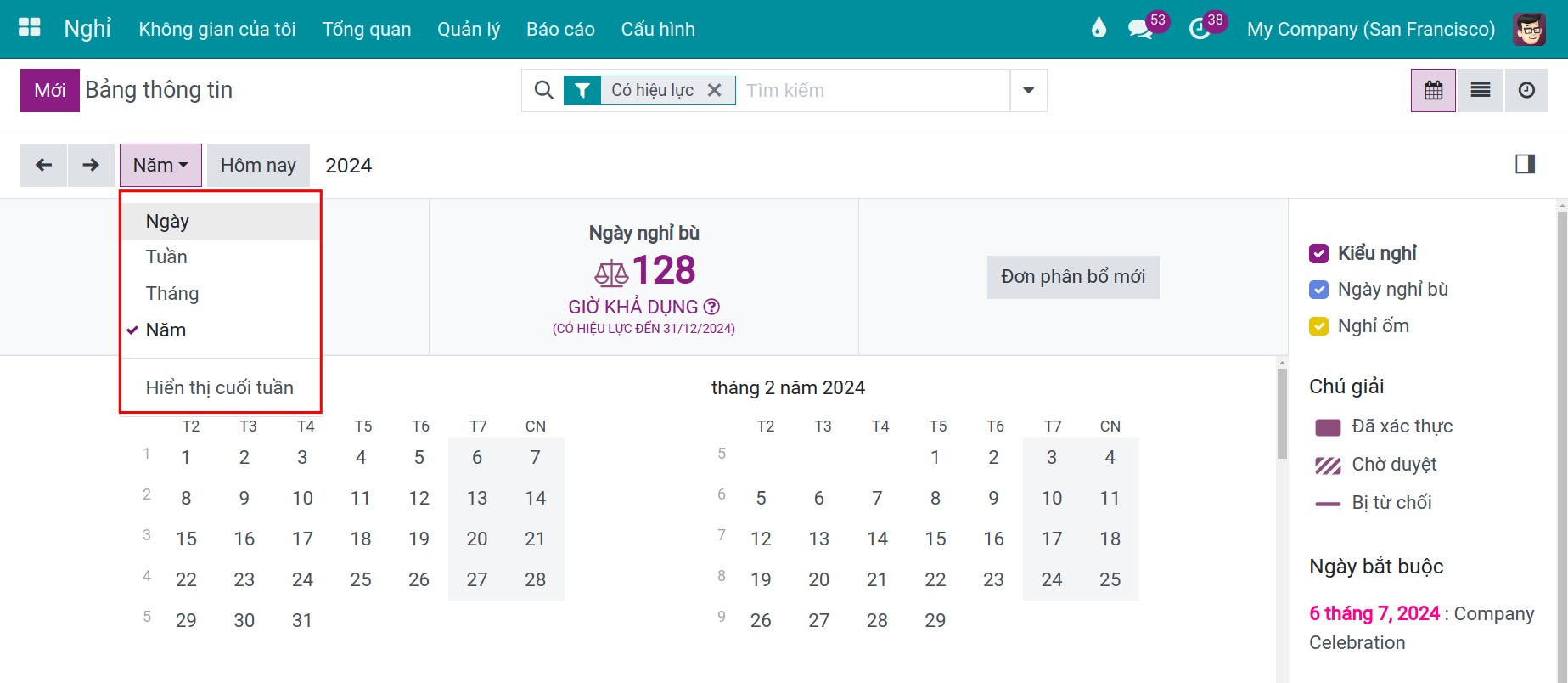Click the 'Mới' button
Viewport: 1568px width, 683px height.
pyautogui.click(x=50, y=90)
